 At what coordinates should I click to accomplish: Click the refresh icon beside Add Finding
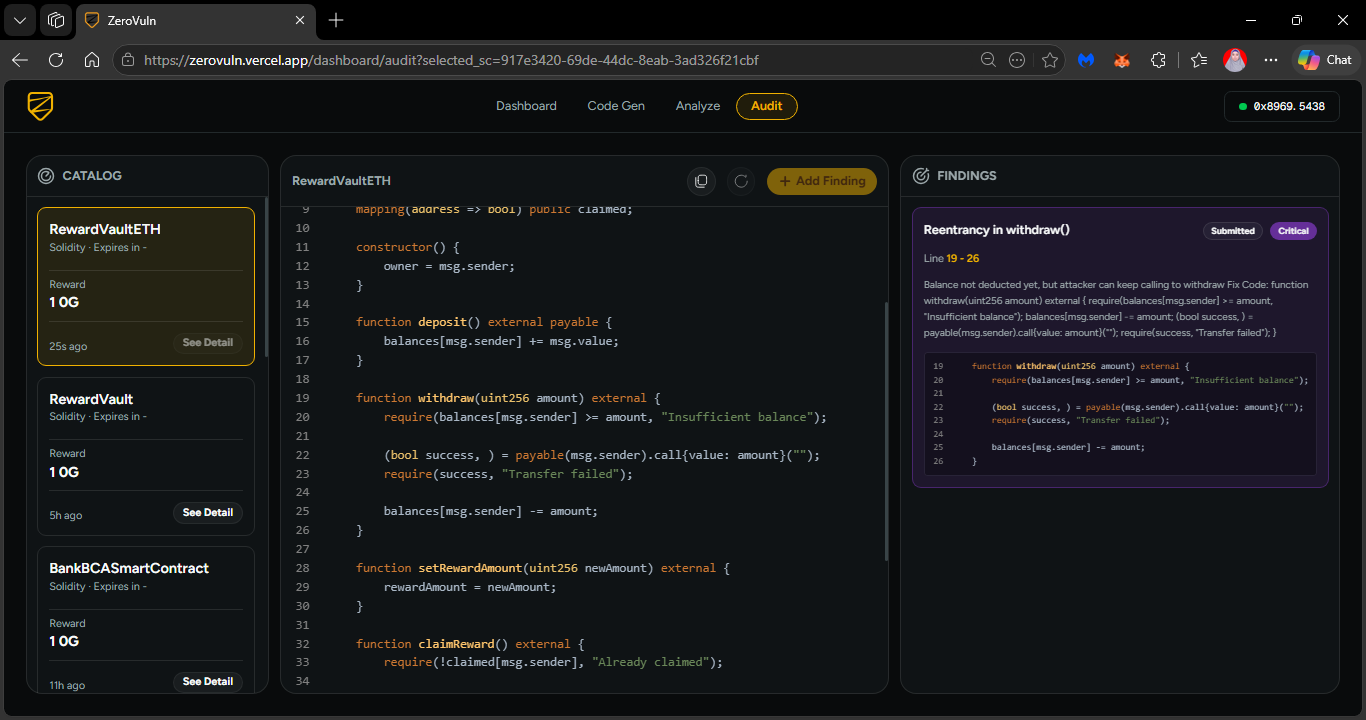(741, 181)
